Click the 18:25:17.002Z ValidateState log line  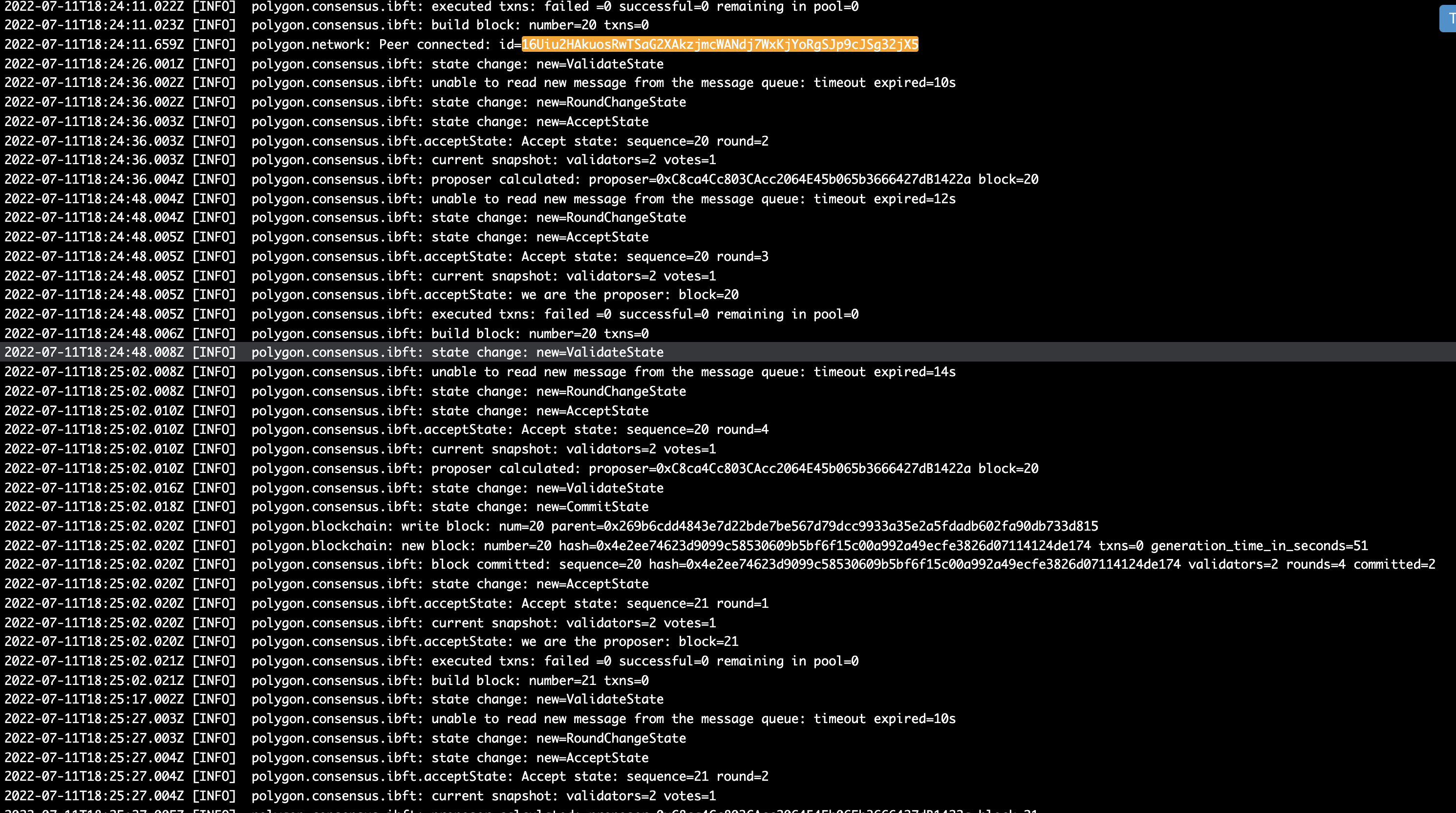click(x=334, y=699)
